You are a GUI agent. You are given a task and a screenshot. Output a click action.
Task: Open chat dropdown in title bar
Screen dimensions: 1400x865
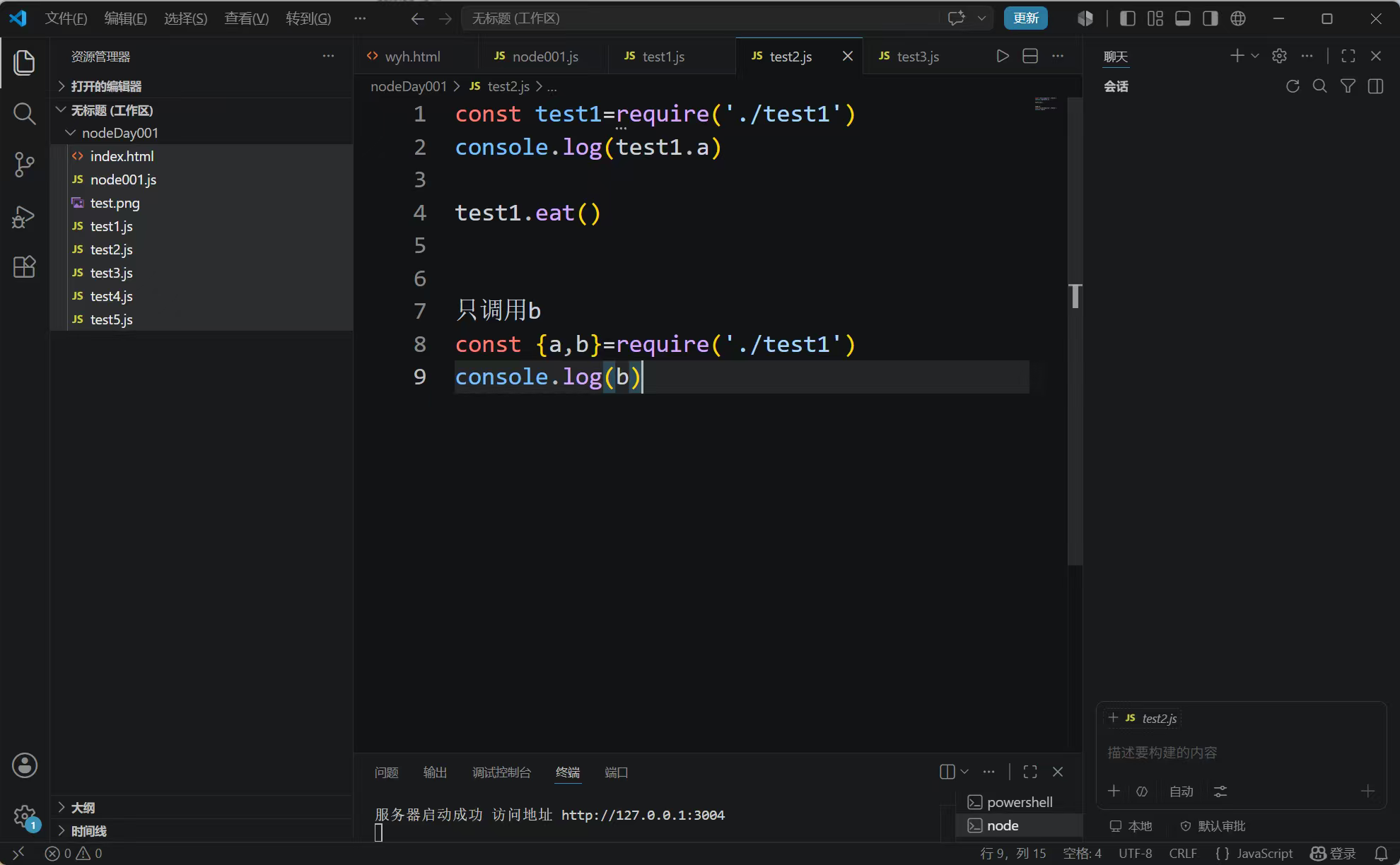[981, 18]
